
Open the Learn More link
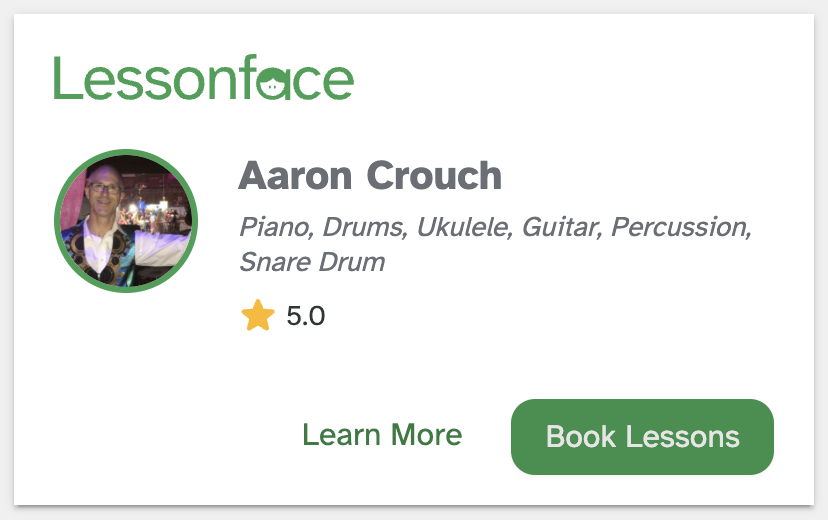(382, 435)
